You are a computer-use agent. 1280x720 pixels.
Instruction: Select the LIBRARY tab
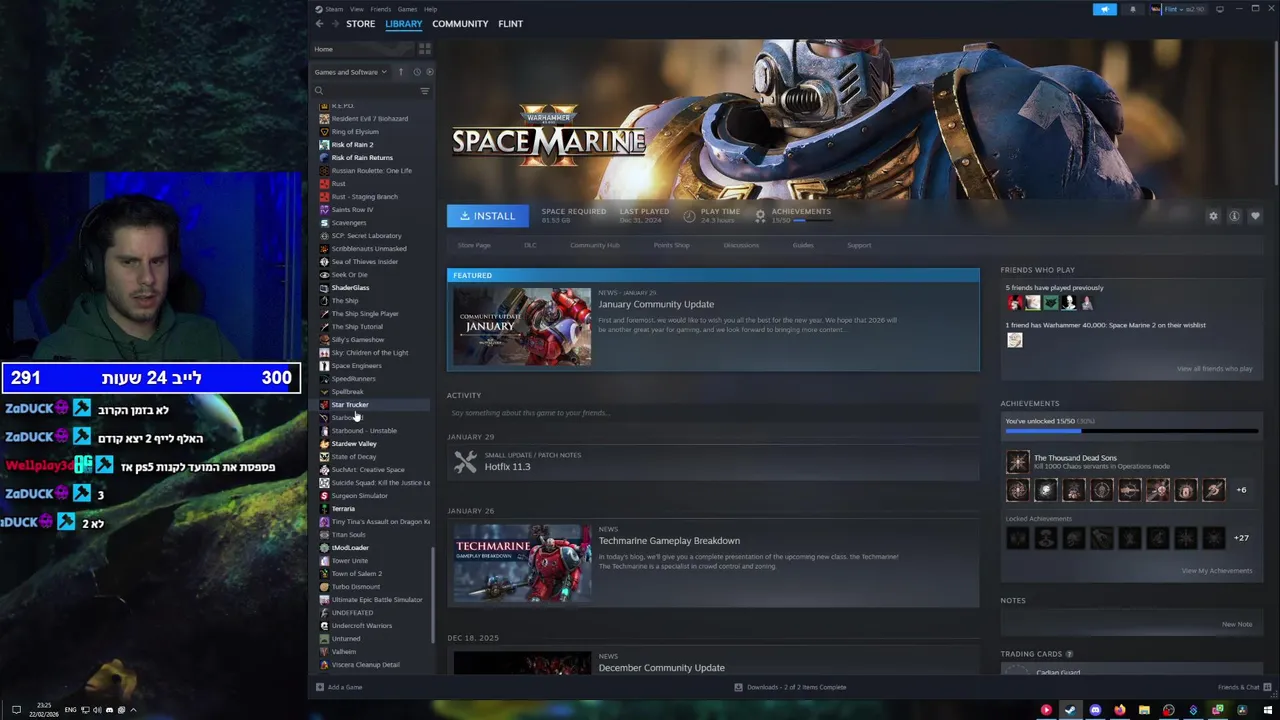pyautogui.click(x=404, y=24)
